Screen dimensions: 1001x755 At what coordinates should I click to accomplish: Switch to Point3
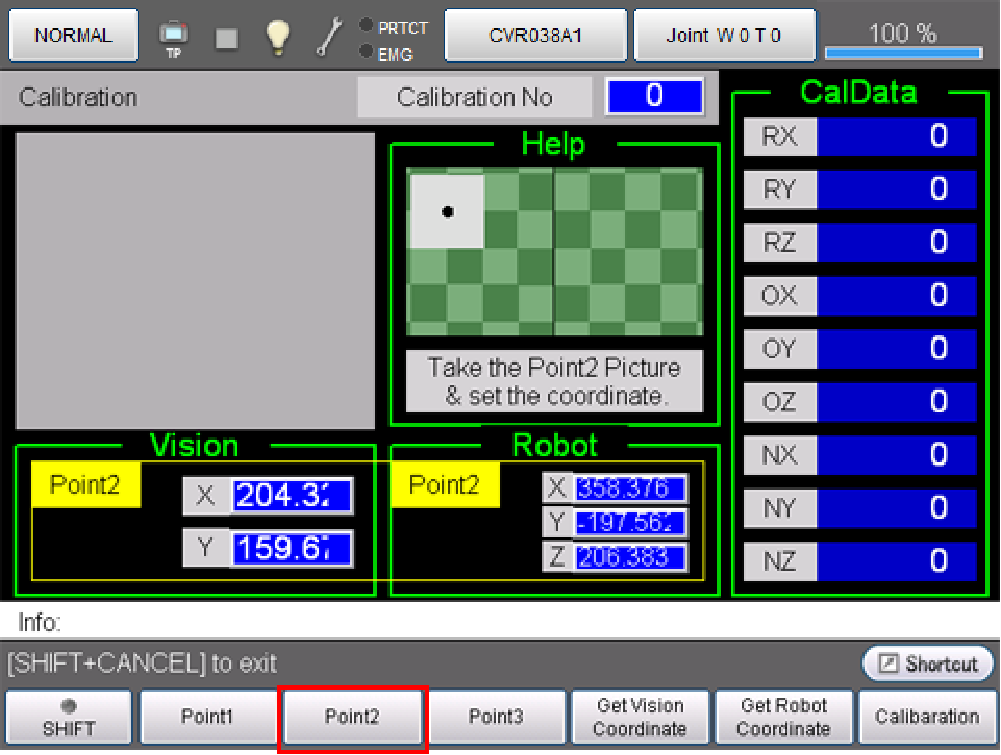[496, 717]
